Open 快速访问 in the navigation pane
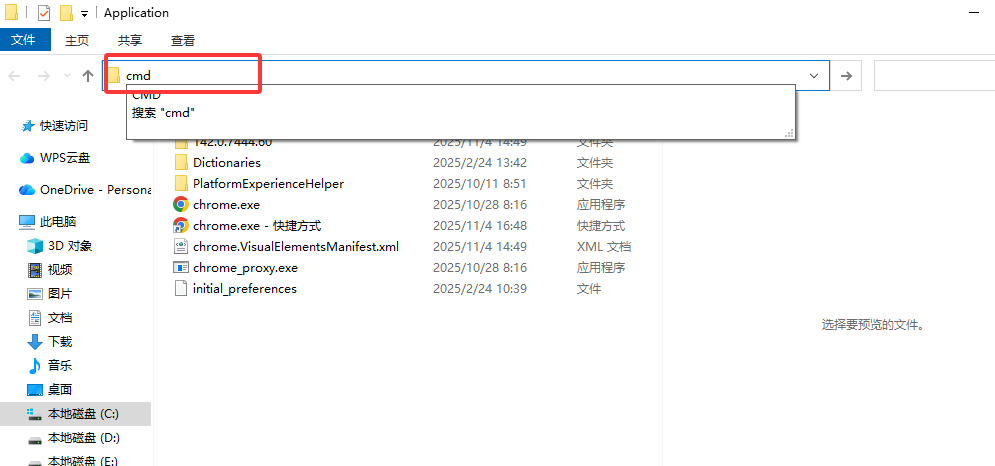 coord(64,126)
